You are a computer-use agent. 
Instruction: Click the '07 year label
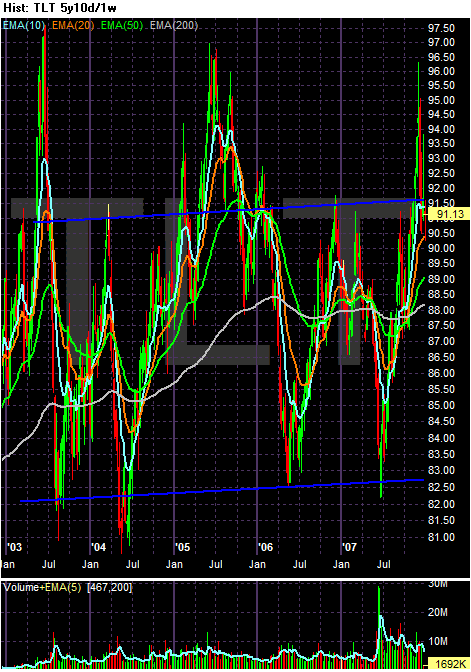point(349,547)
